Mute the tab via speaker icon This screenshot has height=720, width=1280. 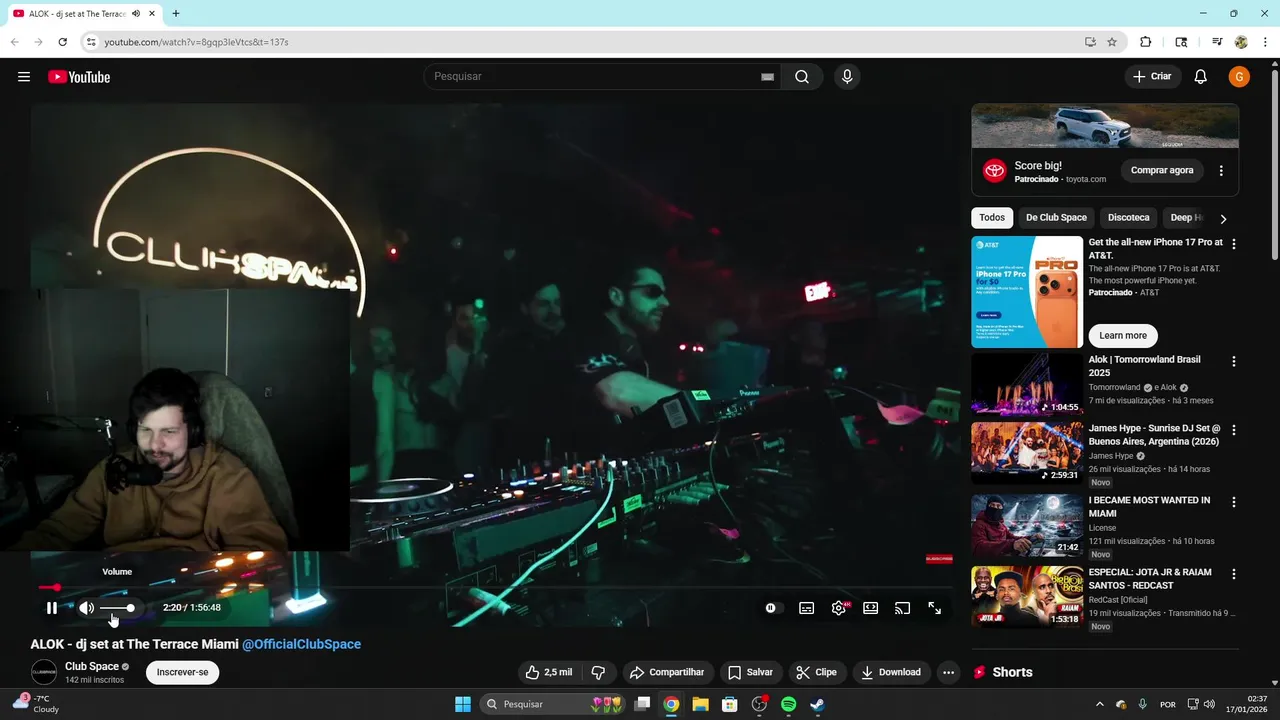point(136,14)
